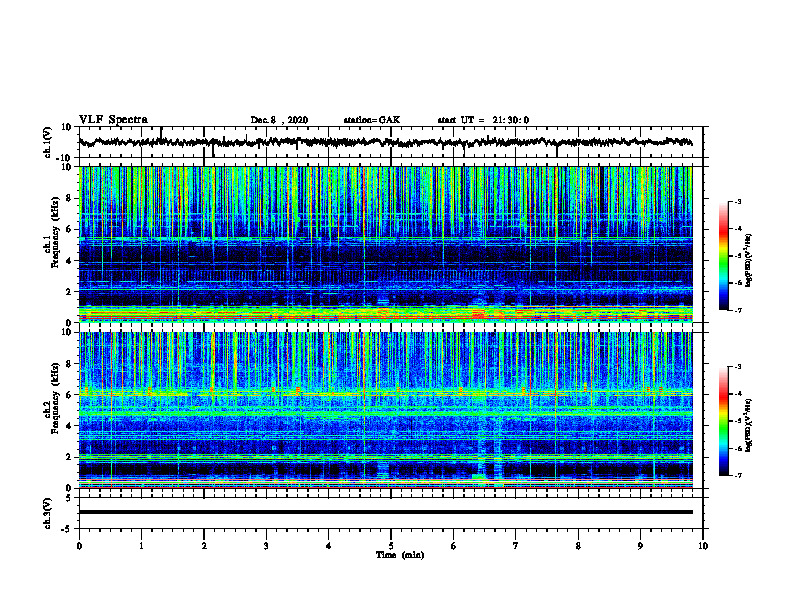The height and width of the screenshot is (612, 792).
Task: Click the "VLF Spectra" plot title
Action: (113, 120)
